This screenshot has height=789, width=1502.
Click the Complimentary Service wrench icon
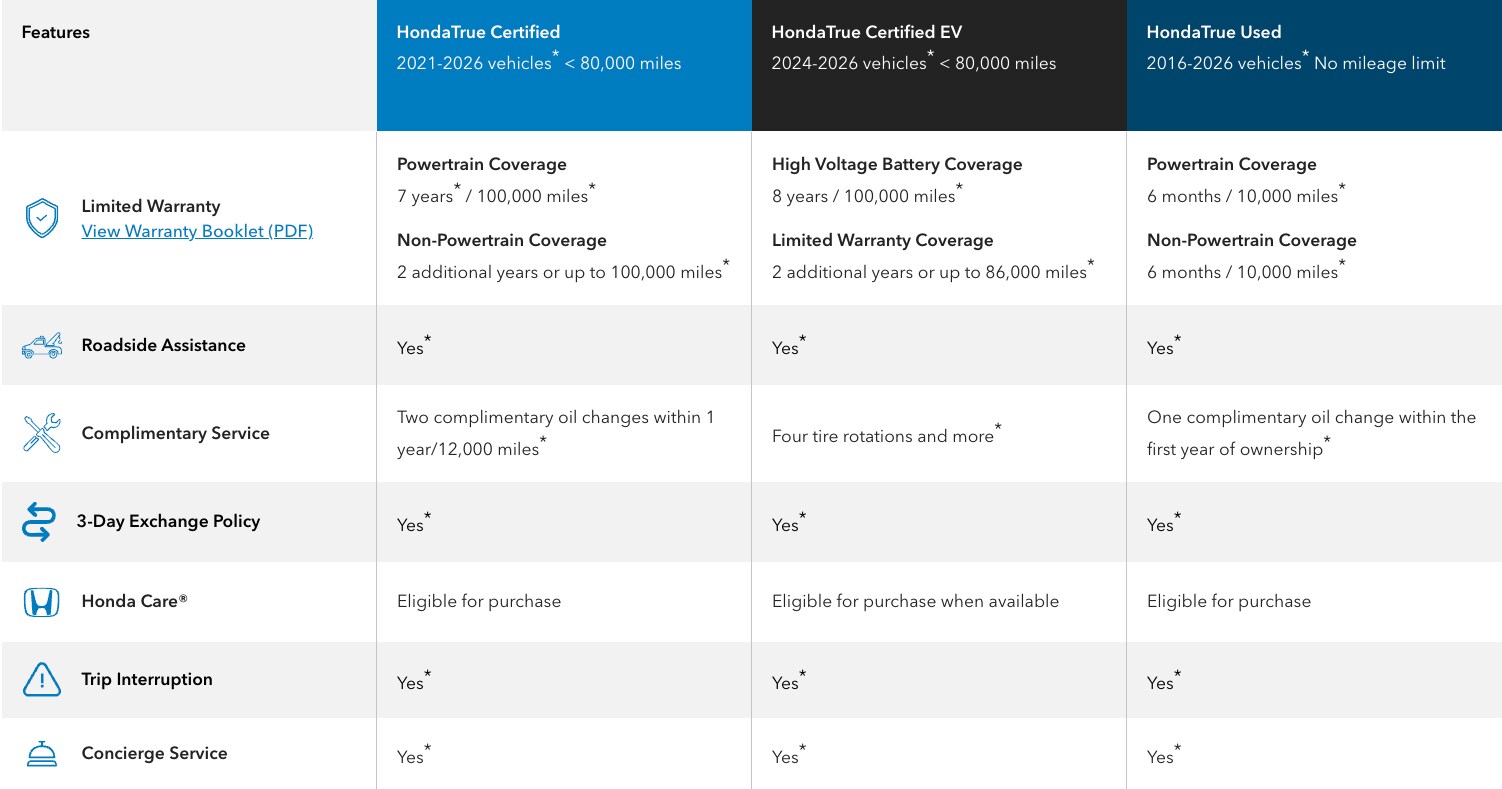(41, 433)
